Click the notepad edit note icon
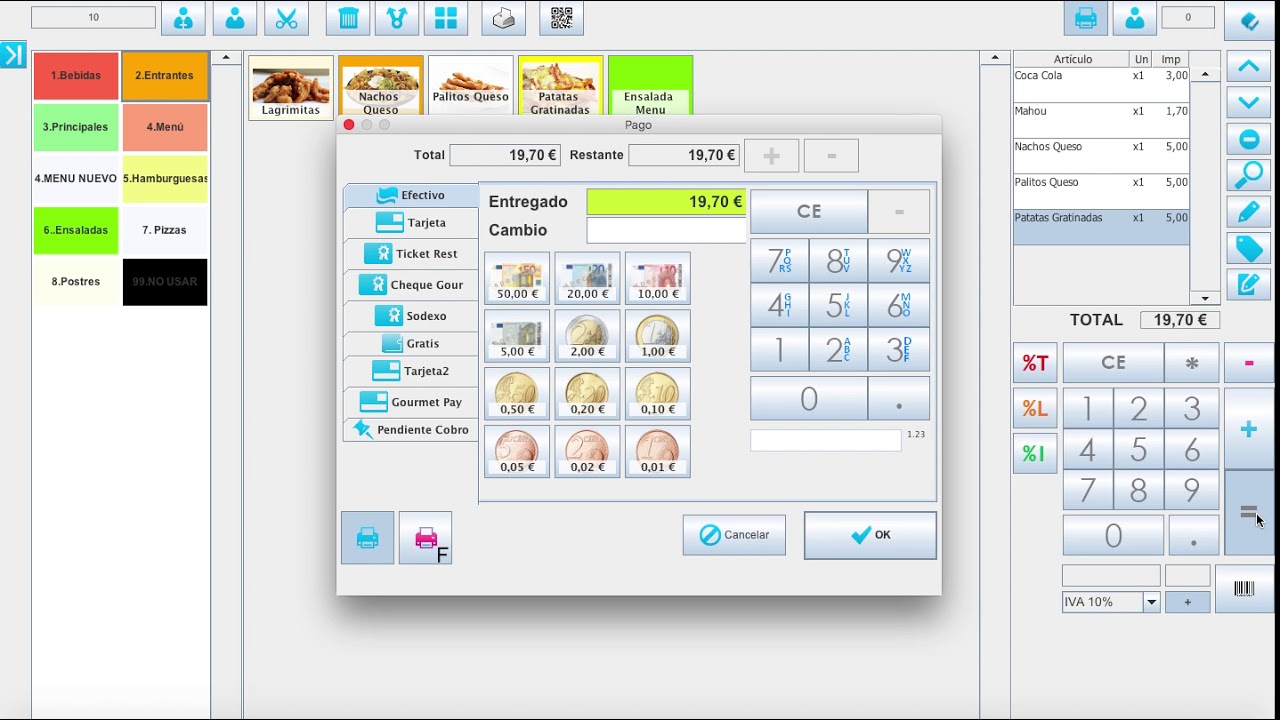The height and width of the screenshot is (720, 1280). tap(1249, 284)
